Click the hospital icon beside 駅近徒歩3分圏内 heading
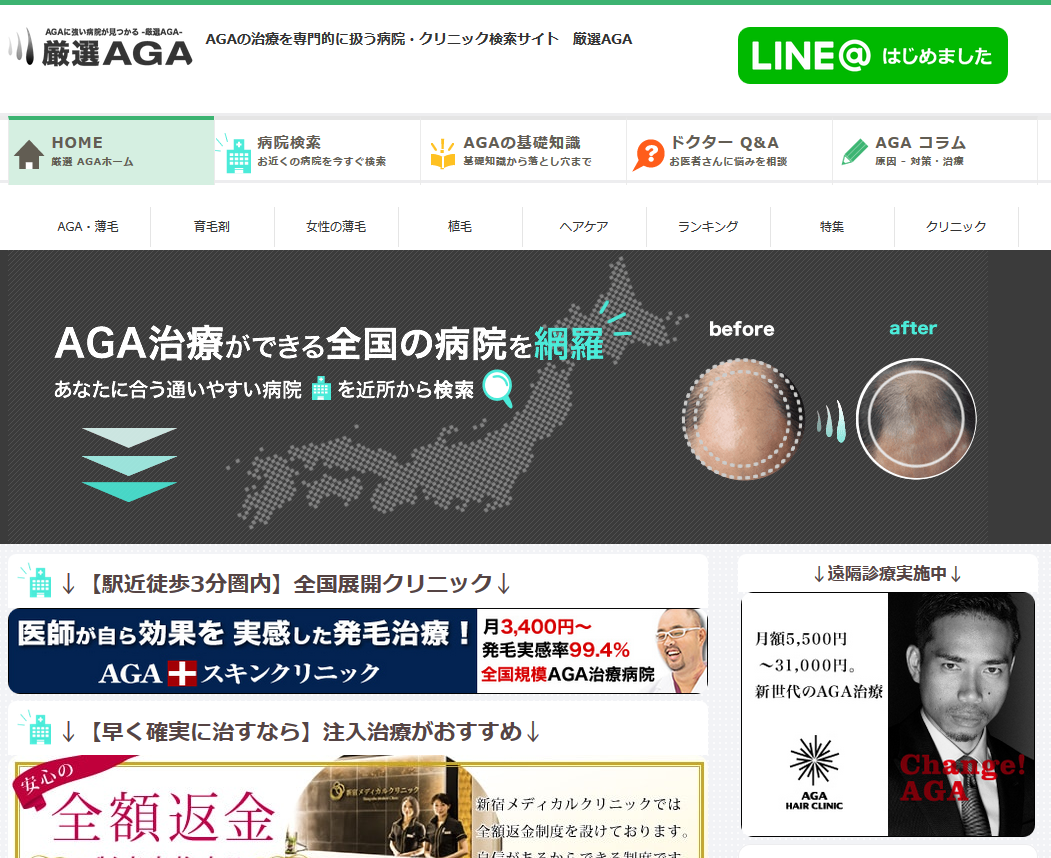1051x858 pixels. tap(36, 580)
